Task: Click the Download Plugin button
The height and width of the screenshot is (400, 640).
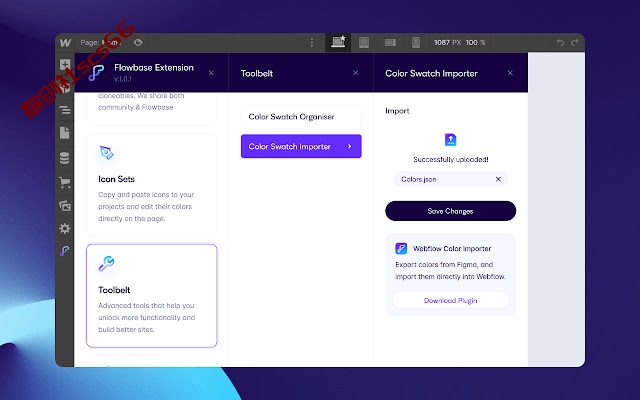Action: tap(451, 301)
